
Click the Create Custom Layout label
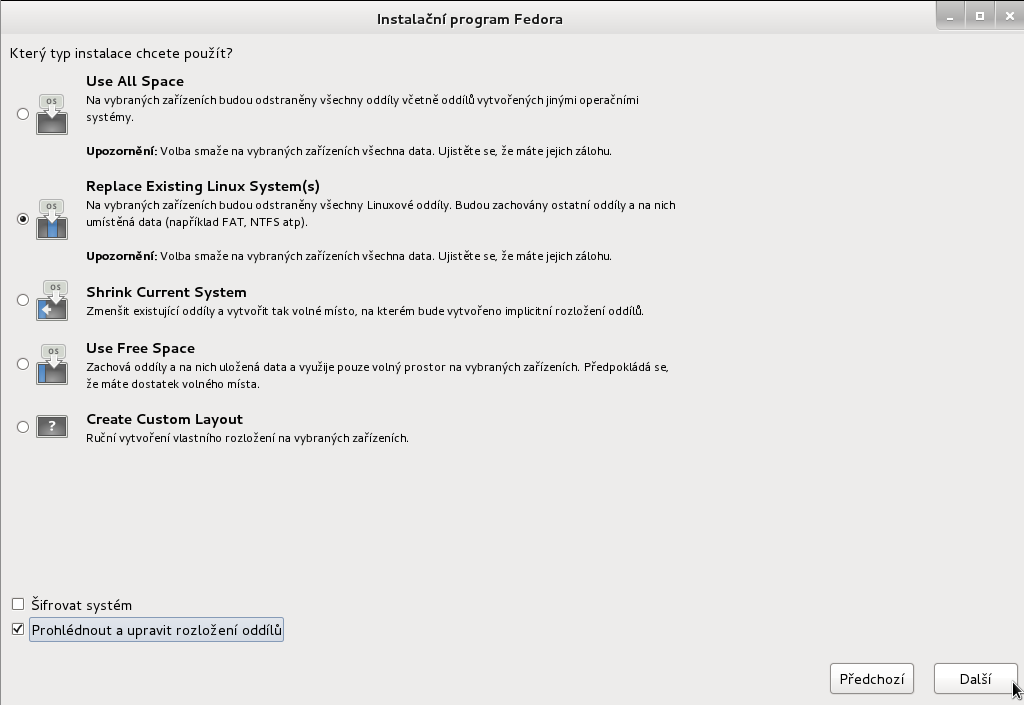pos(164,419)
